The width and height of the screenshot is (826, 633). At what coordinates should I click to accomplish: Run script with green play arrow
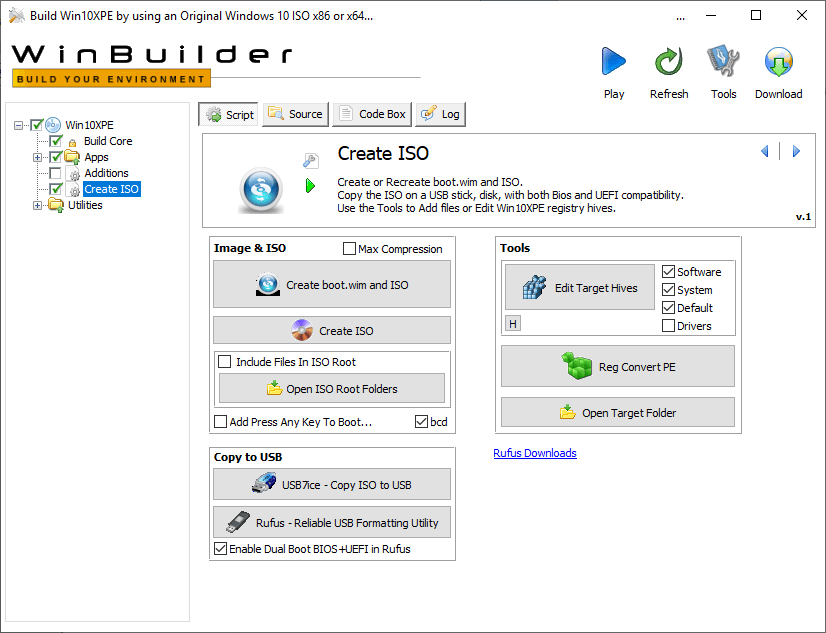pyautogui.click(x=310, y=185)
